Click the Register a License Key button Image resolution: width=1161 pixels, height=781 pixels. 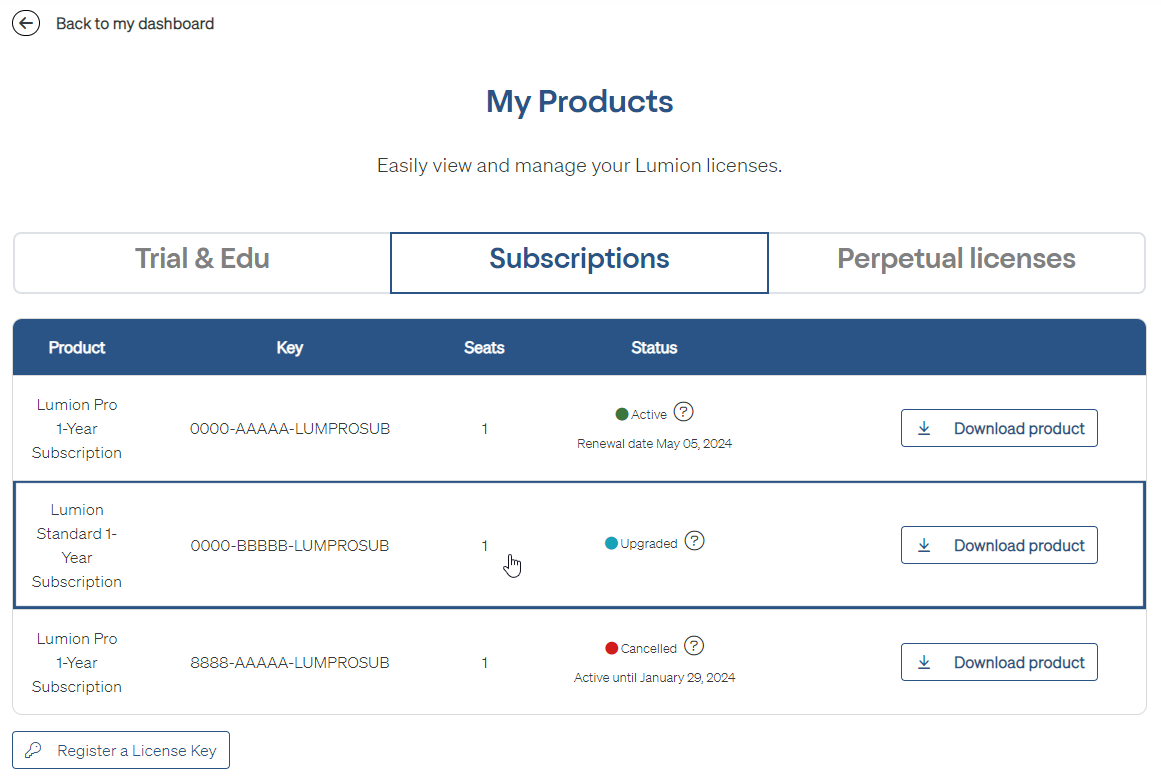pos(121,750)
